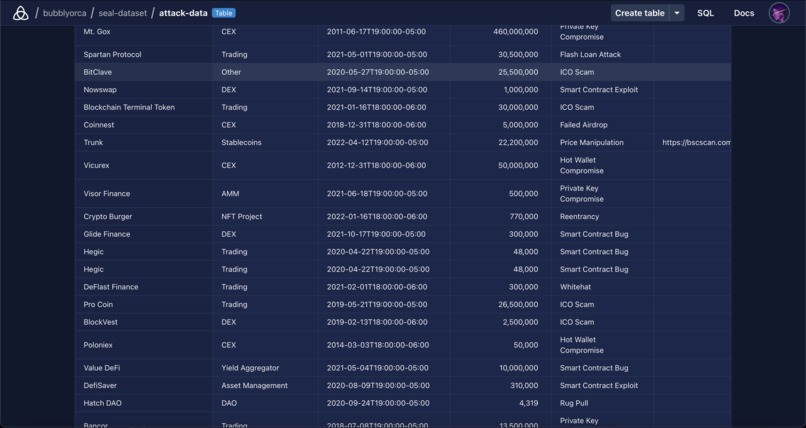This screenshot has width=806, height=428.
Task: Select the DefiSaver cell
Action: [x=144, y=385]
